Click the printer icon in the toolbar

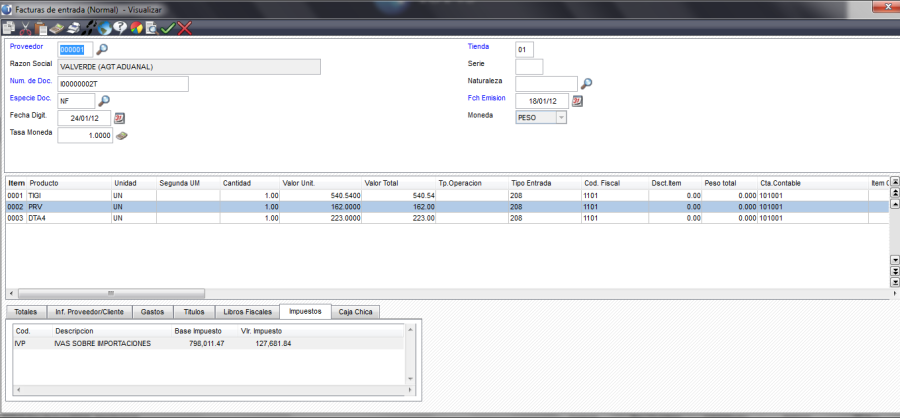click(x=73, y=28)
